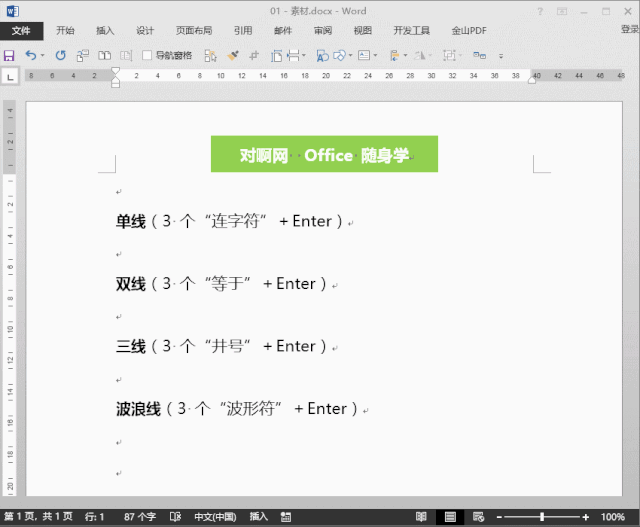The height and width of the screenshot is (527, 640).
Task: Click the 100% zoom level indicator
Action: click(613, 517)
